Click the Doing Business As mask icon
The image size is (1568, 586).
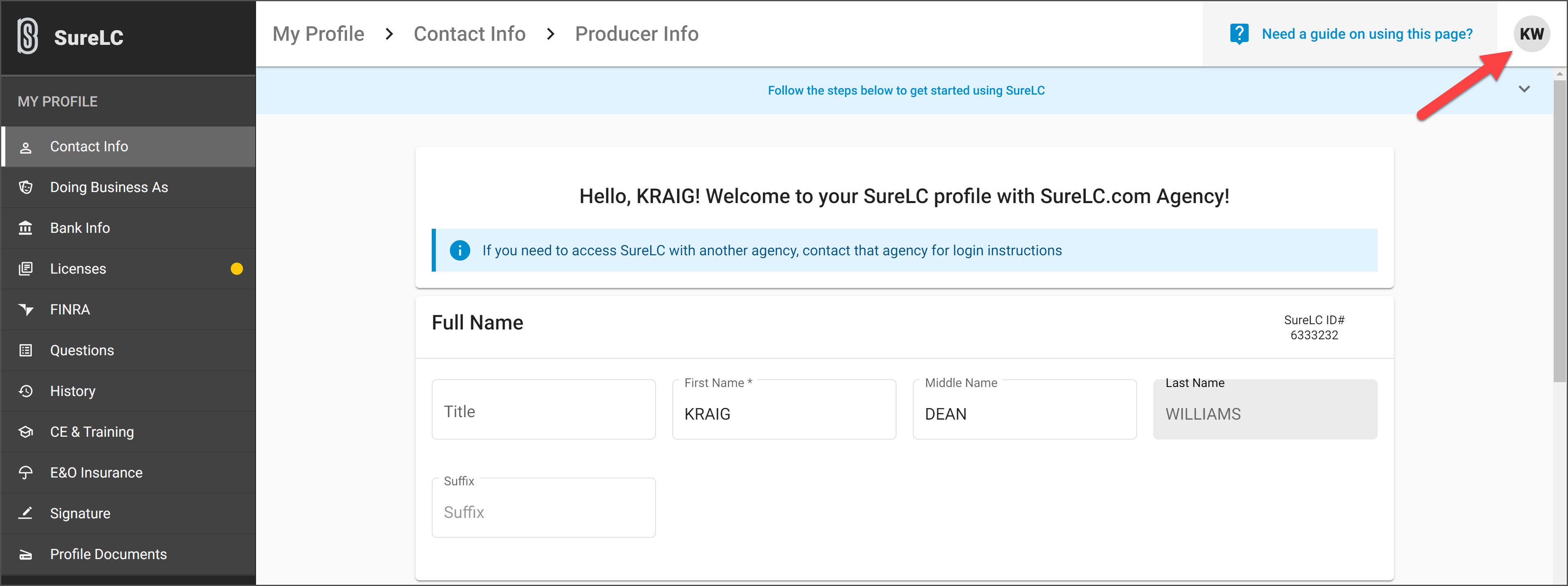click(x=26, y=187)
